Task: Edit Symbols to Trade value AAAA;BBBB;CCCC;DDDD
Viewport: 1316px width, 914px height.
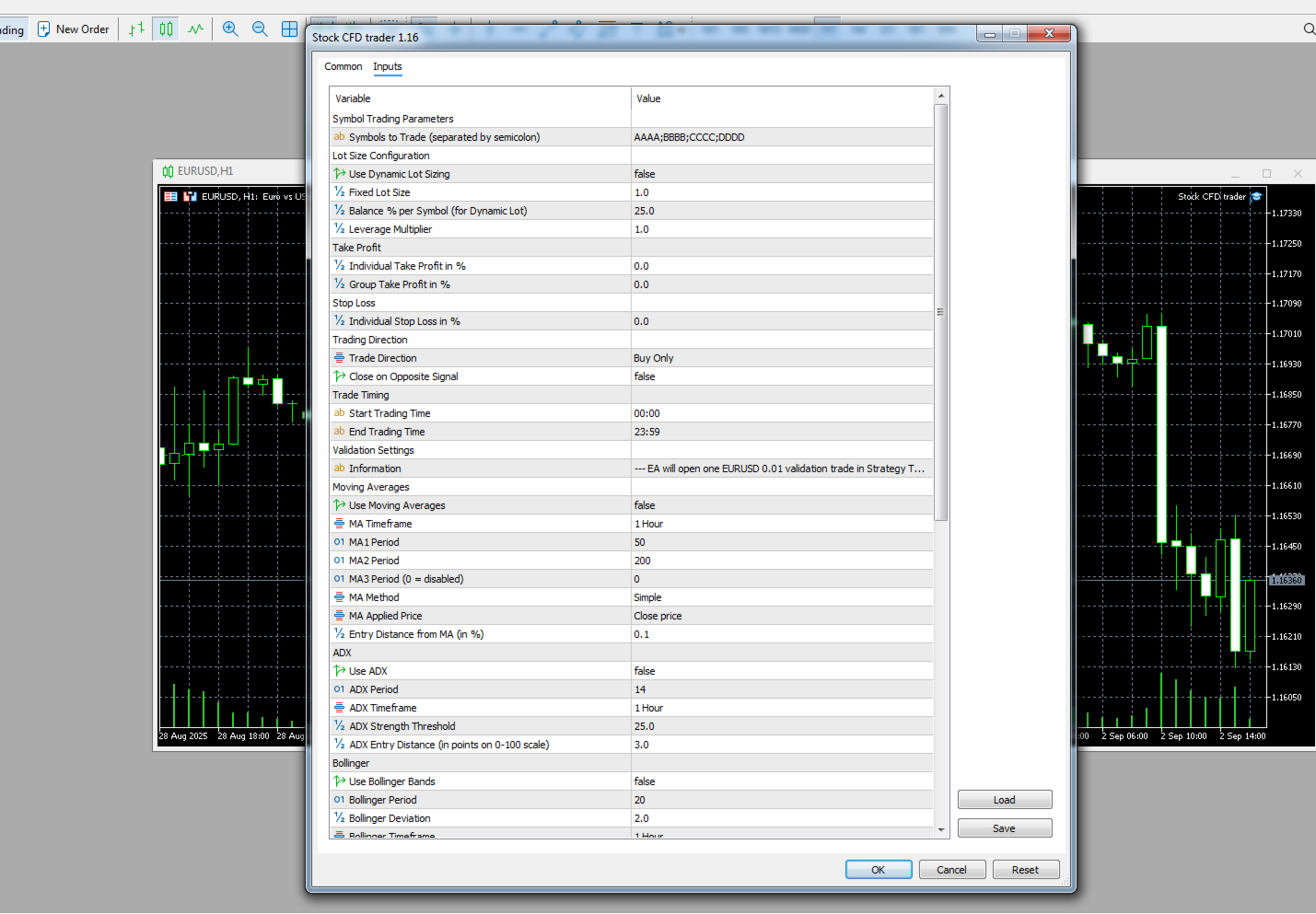Action: (782, 137)
